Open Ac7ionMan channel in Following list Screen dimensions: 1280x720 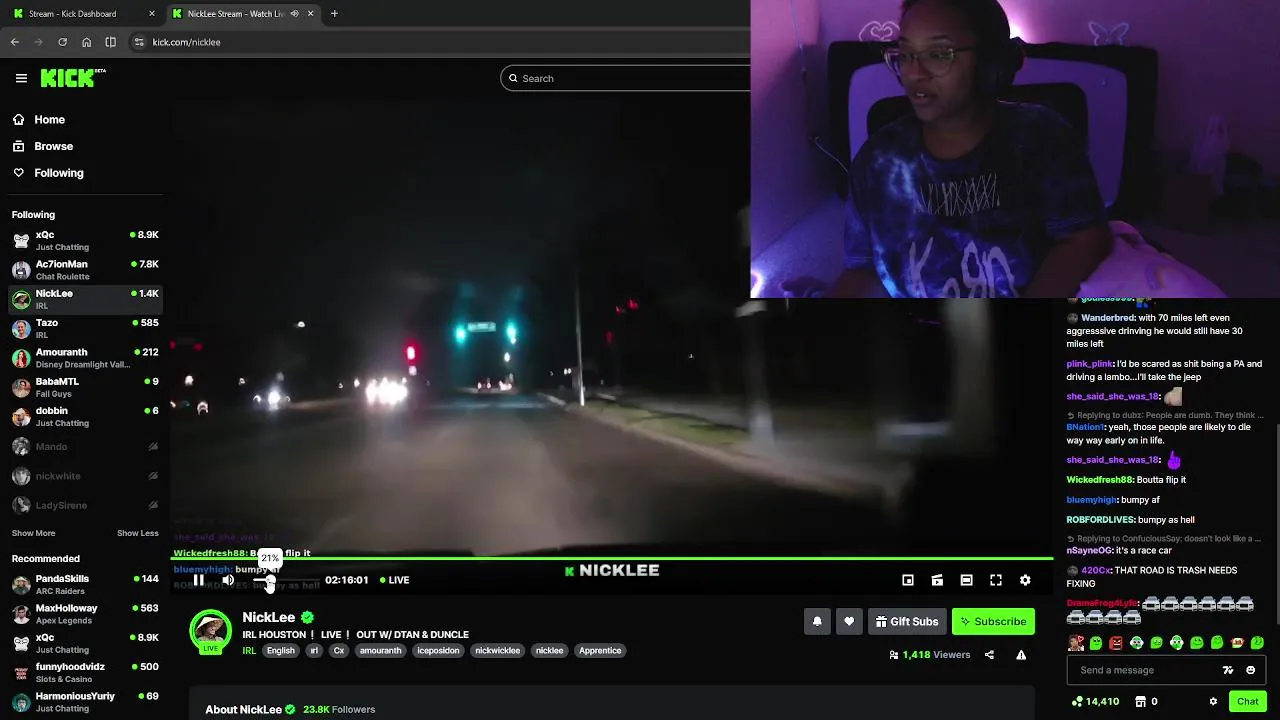click(x=85, y=270)
